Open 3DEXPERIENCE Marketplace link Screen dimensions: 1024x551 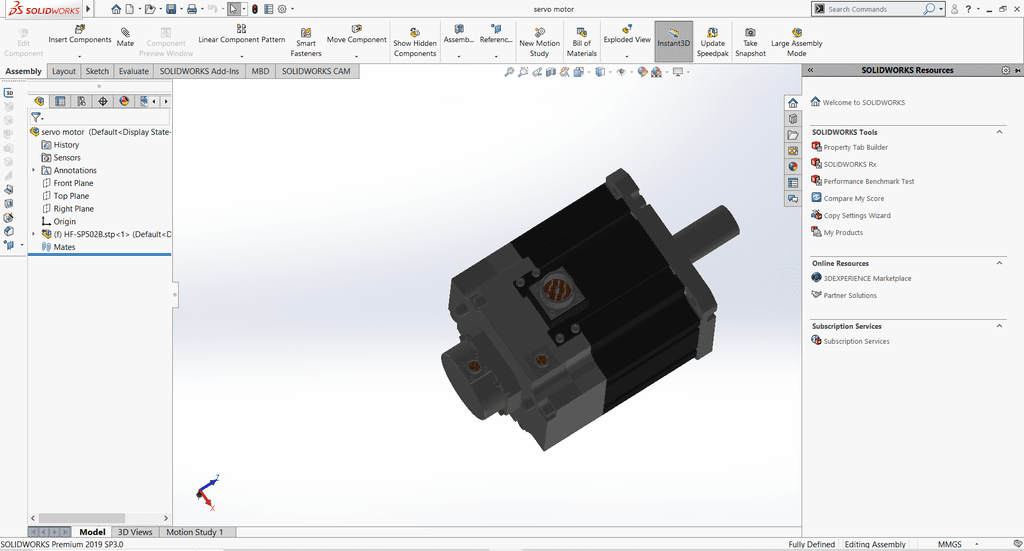[x=867, y=278]
